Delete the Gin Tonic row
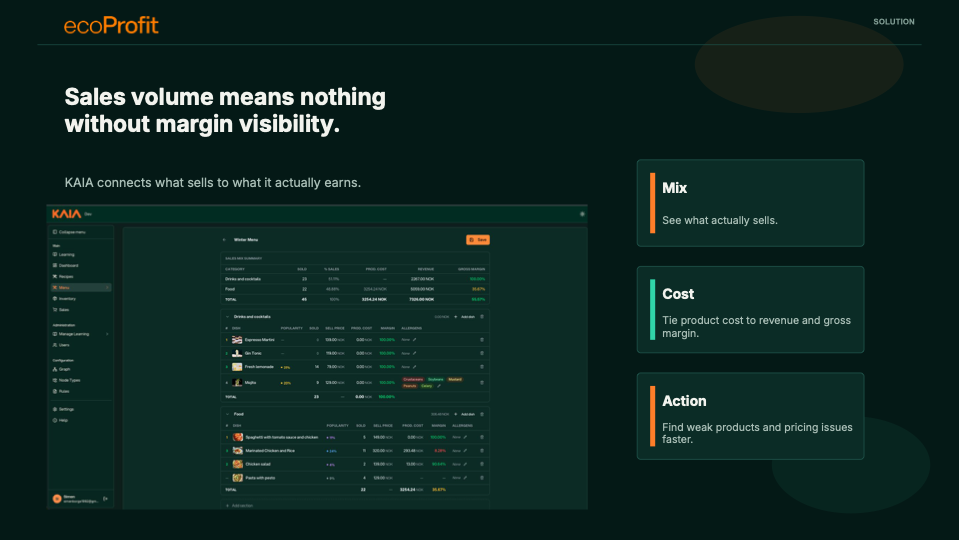The width and height of the screenshot is (959, 540). point(482,353)
